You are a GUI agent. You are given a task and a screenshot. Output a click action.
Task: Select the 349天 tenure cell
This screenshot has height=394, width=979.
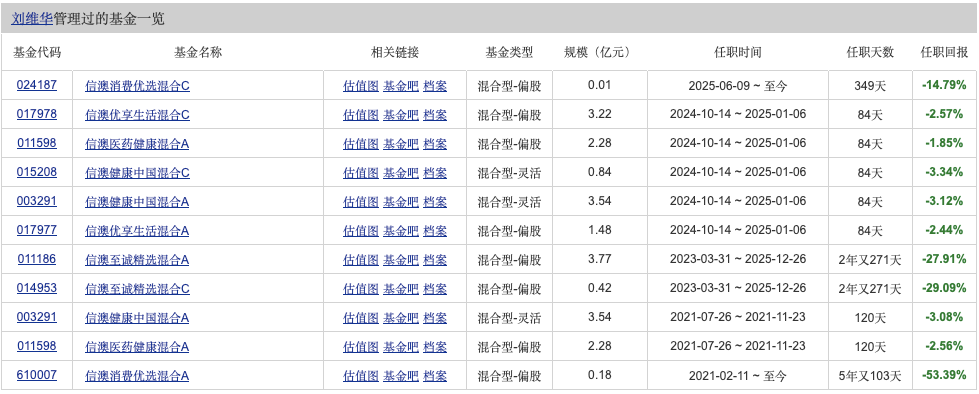click(870, 86)
